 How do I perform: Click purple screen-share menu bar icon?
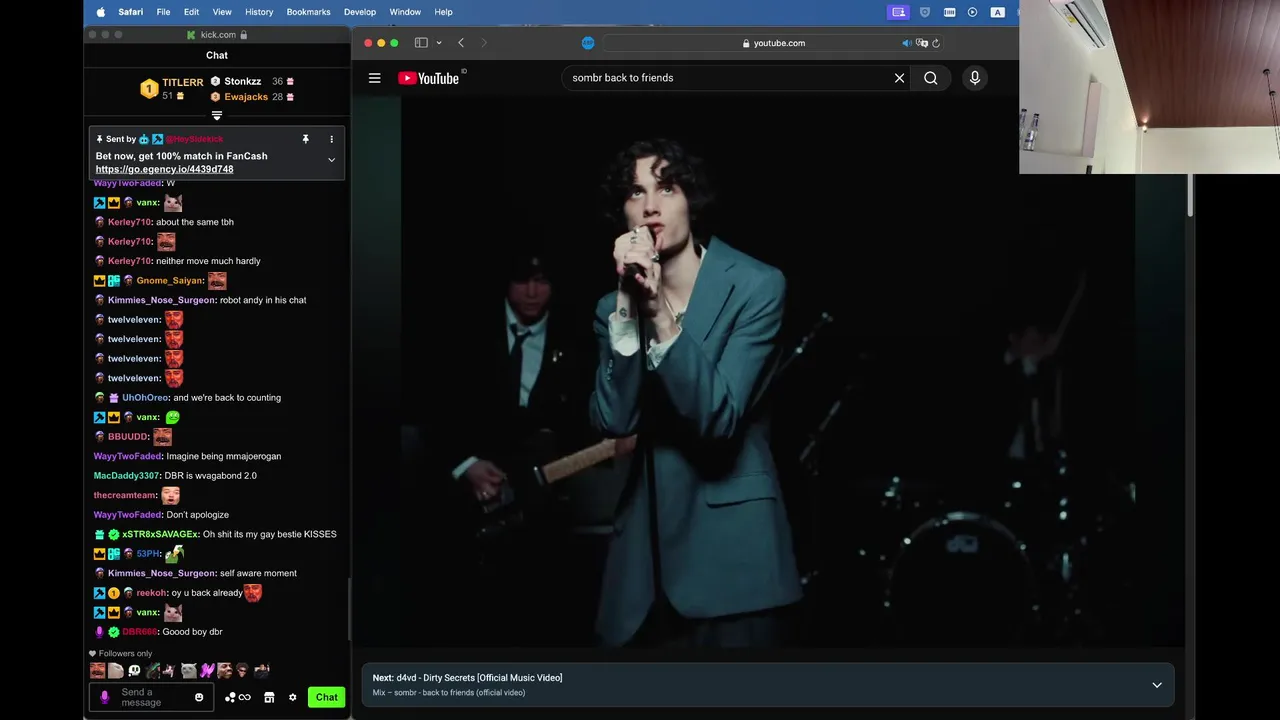coord(899,12)
